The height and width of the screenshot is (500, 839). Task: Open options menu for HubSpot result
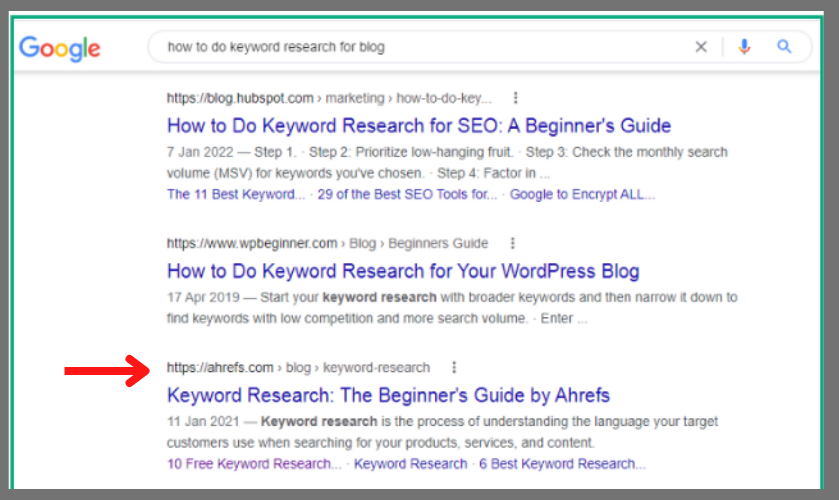[x=515, y=98]
